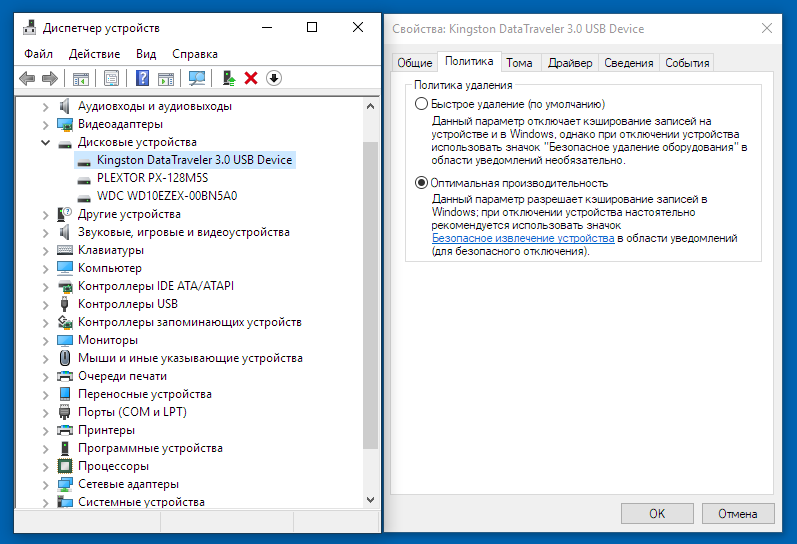Switch to the События tab

[687, 63]
